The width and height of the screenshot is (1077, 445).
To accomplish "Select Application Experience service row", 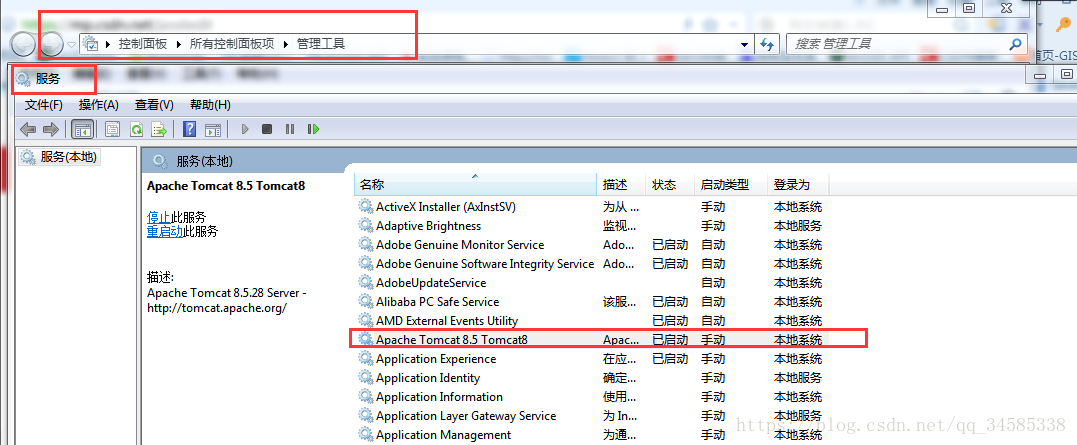I will pos(592,359).
